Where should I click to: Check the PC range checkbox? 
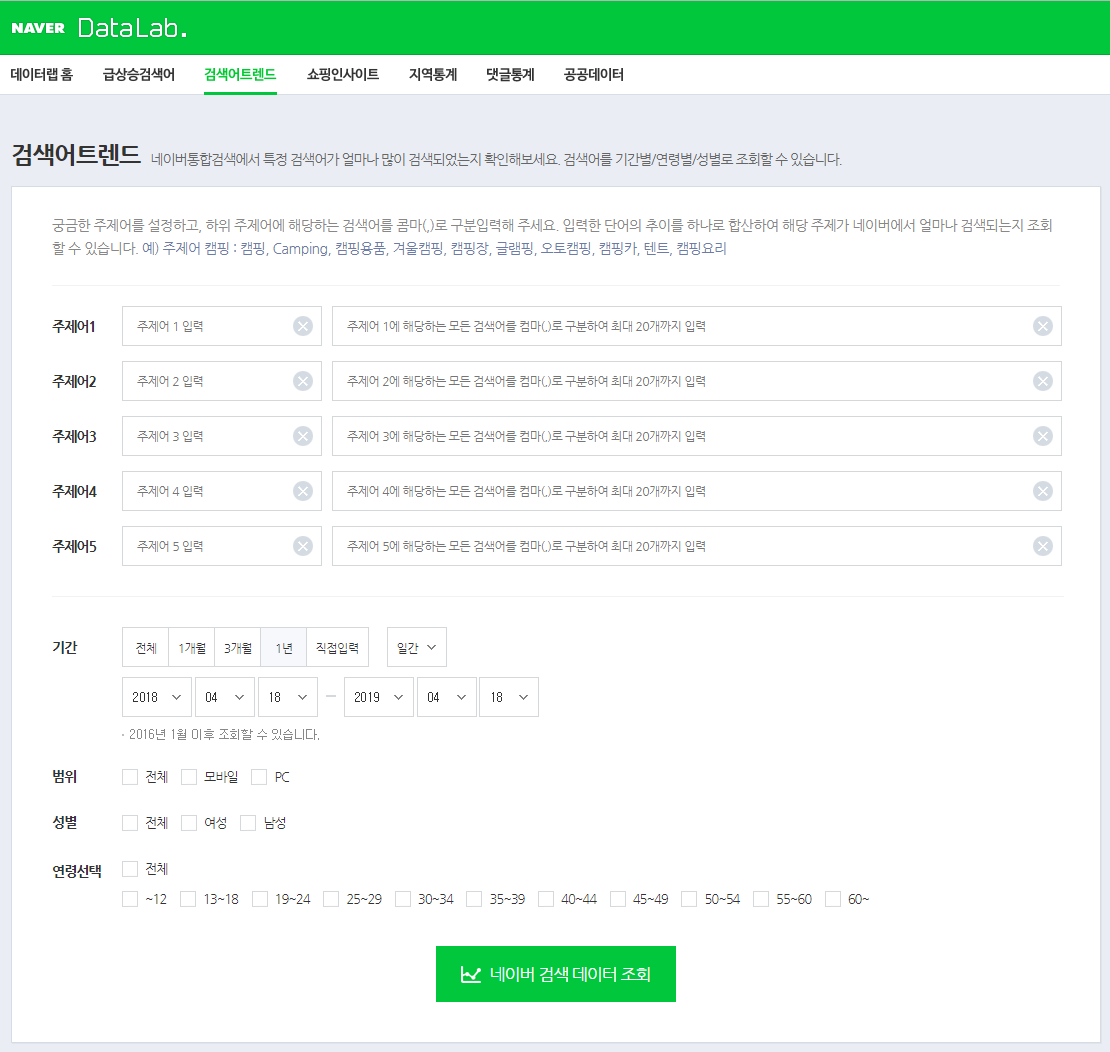tap(259, 777)
